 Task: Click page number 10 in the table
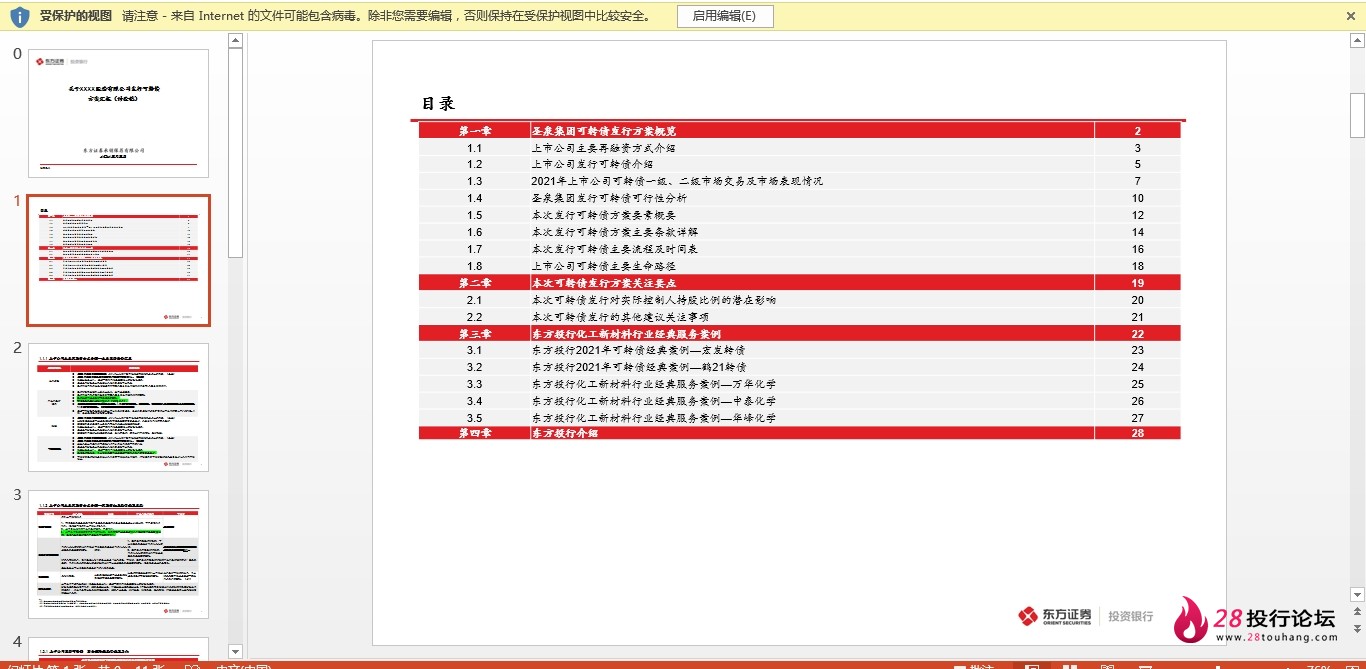[x=1138, y=198]
